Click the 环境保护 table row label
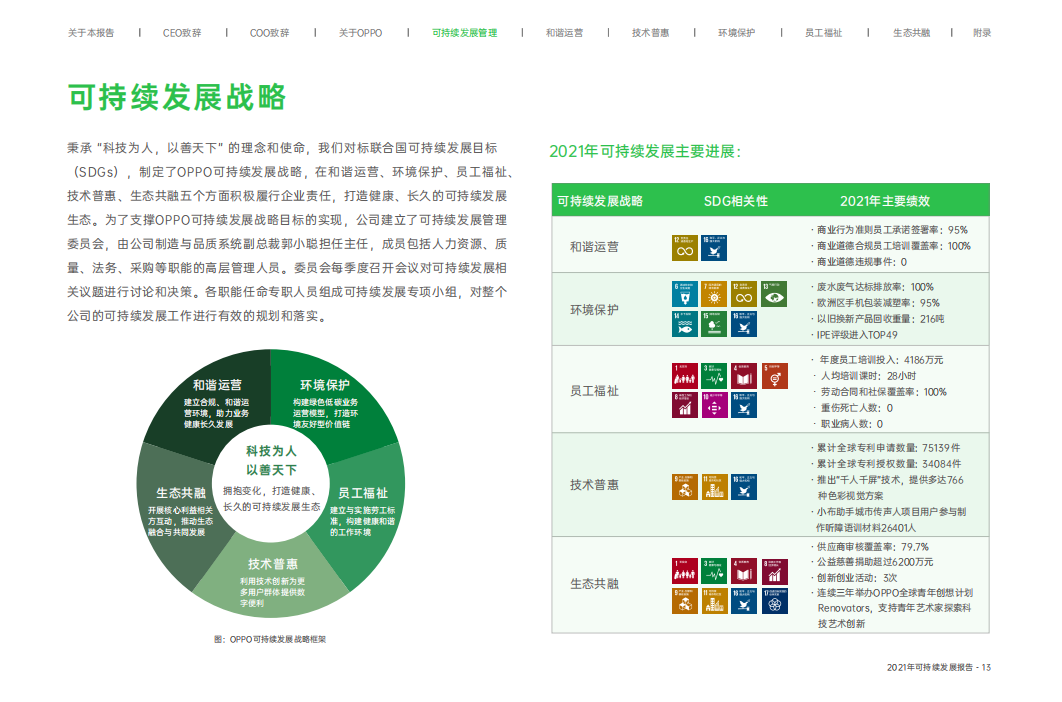Image resolution: width=1062 pixels, height=702 pixels. pyautogui.click(x=594, y=310)
